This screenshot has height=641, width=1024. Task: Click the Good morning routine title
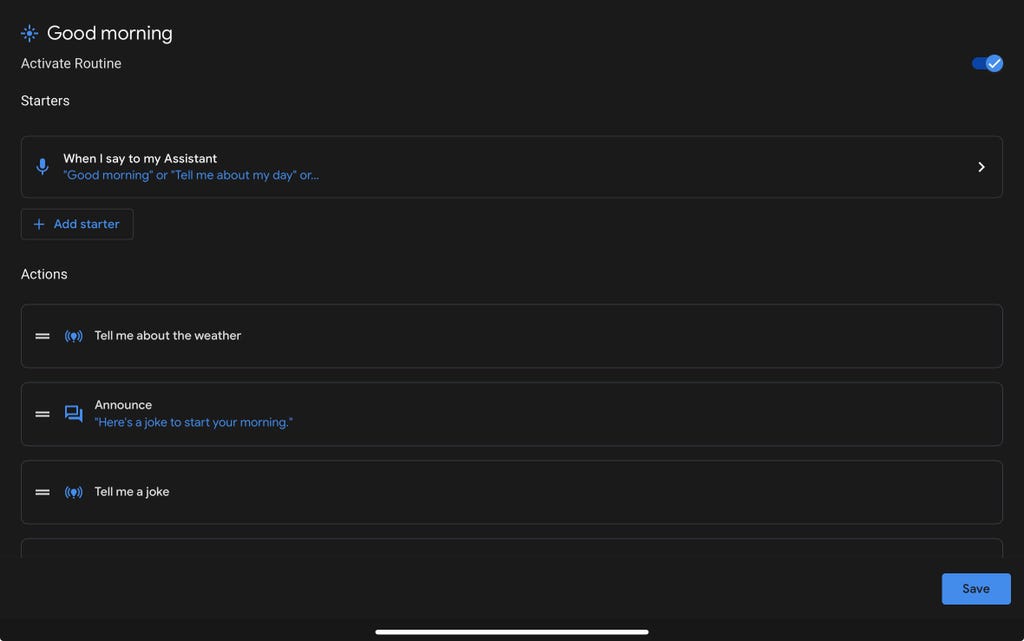click(x=109, y=33)
